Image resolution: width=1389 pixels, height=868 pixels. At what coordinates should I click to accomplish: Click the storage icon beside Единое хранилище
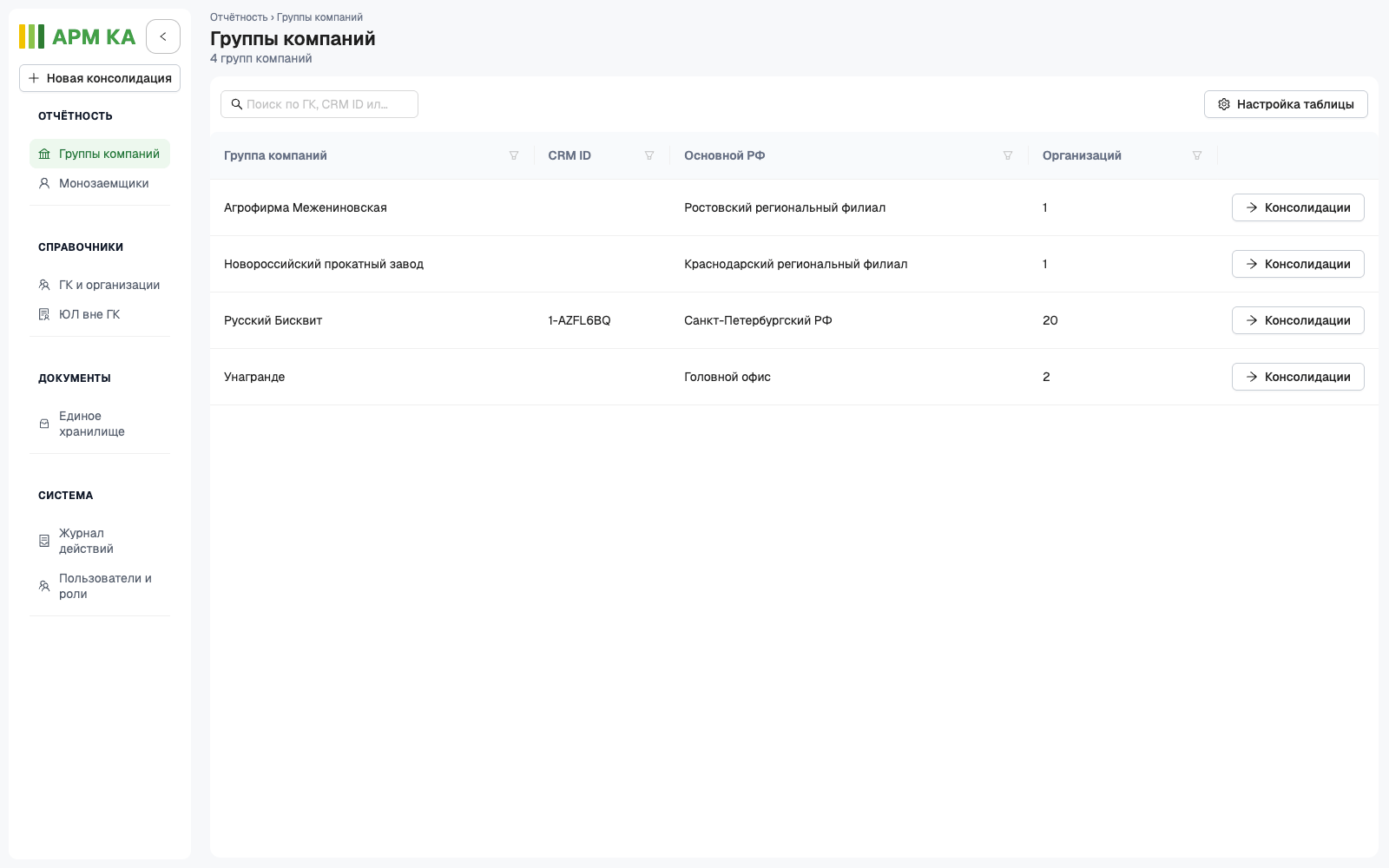44,424
